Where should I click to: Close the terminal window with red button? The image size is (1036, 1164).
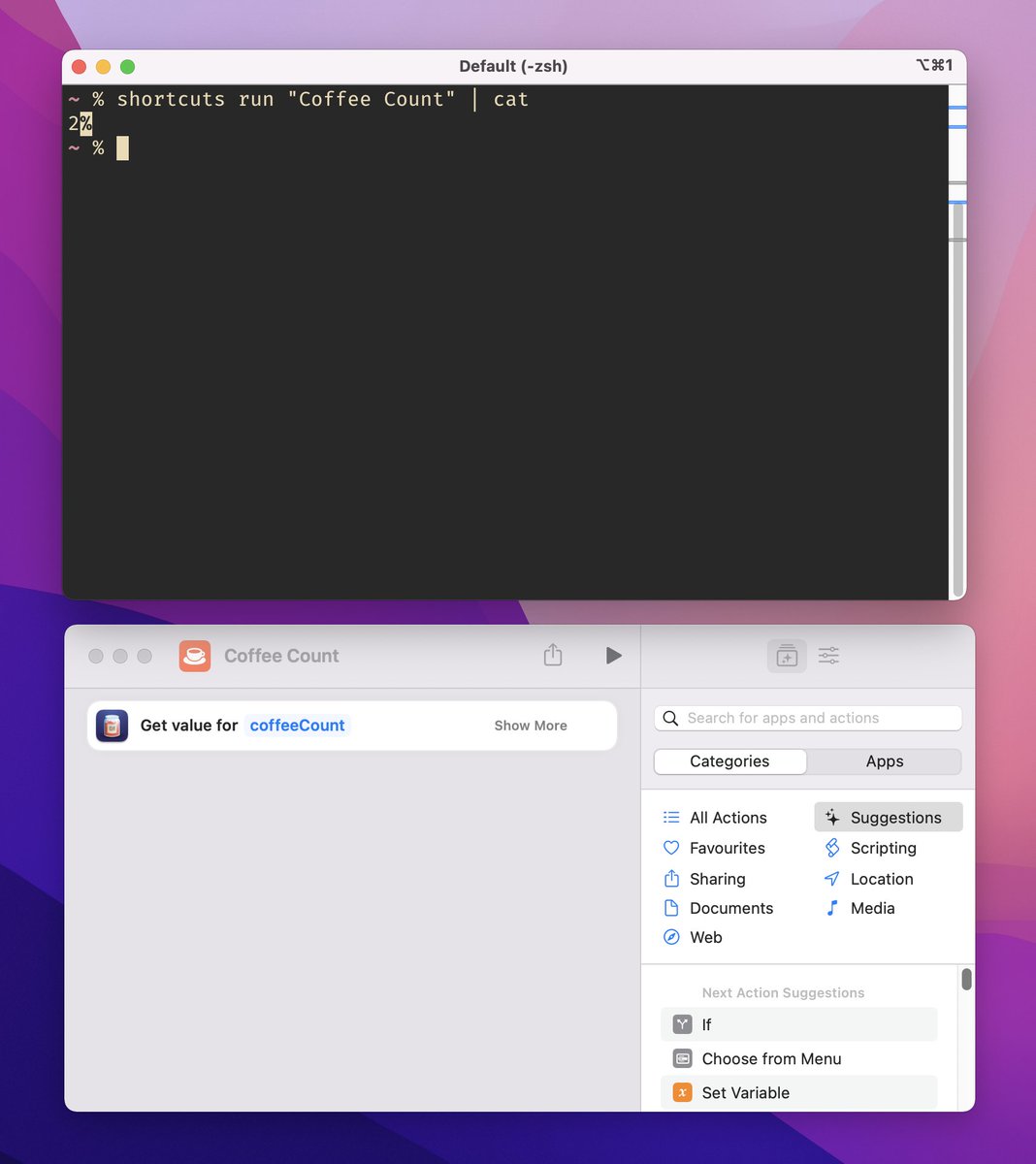pos(80,66)
